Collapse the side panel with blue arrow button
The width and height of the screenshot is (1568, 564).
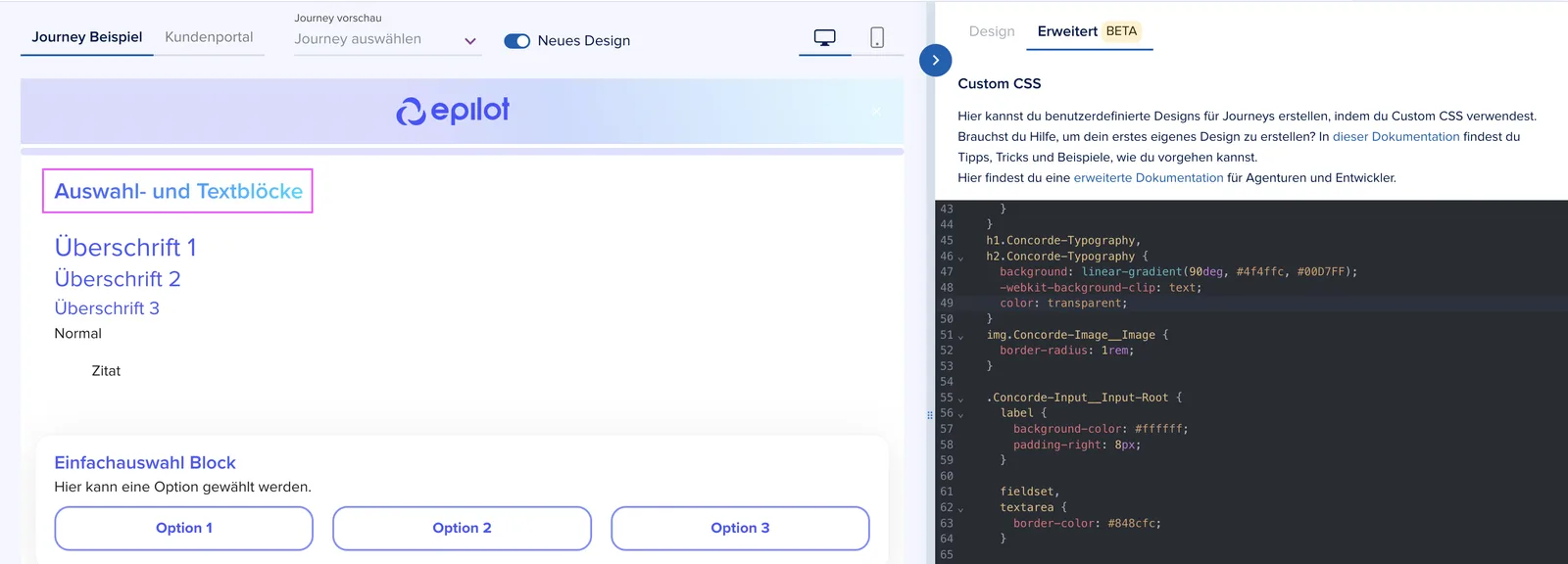(x=936, y=60)
